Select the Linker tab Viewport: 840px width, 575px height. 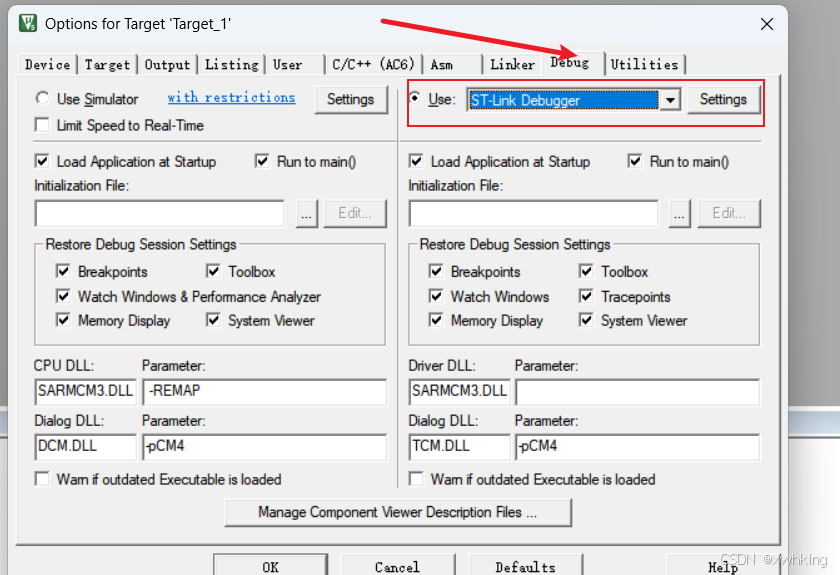[x=513, y=65]
